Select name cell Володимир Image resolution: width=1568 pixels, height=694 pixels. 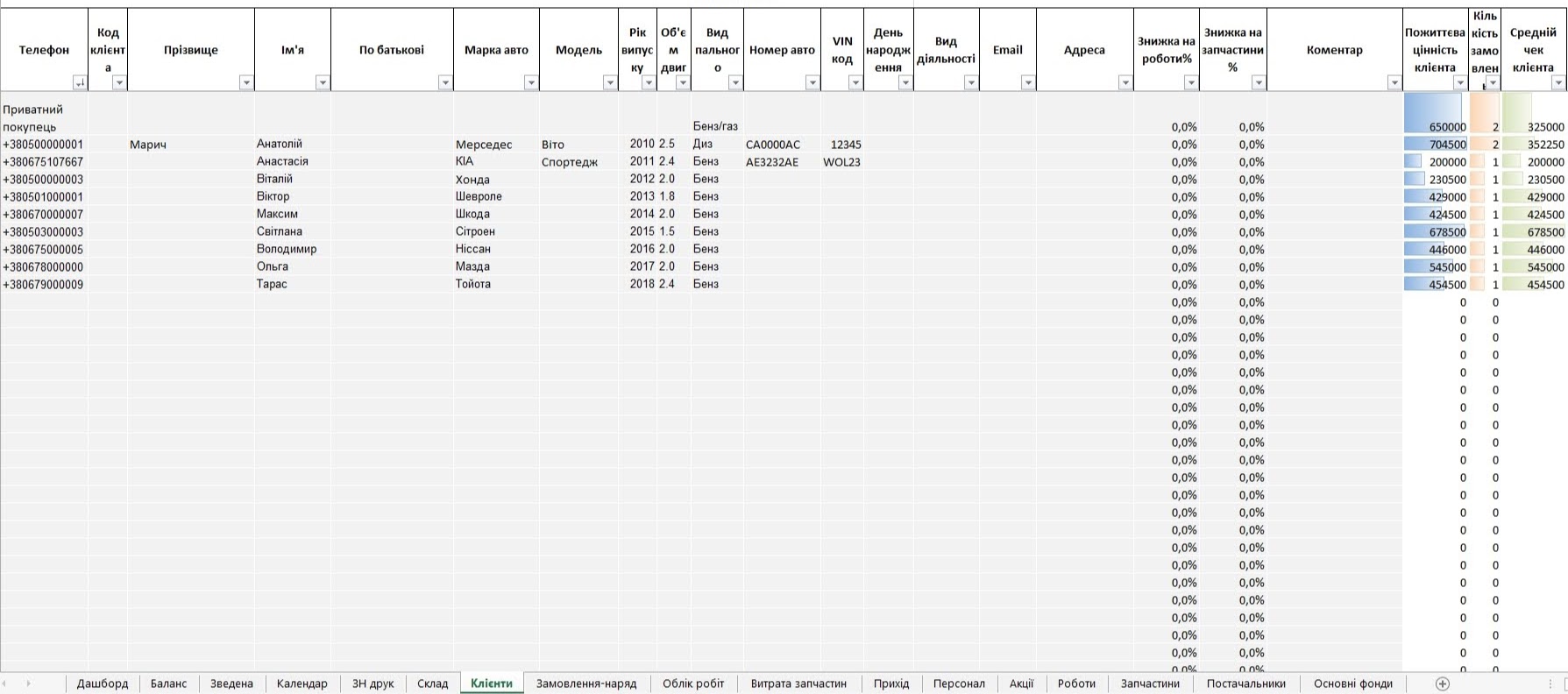pyautogui.click(x=293, y=250)
